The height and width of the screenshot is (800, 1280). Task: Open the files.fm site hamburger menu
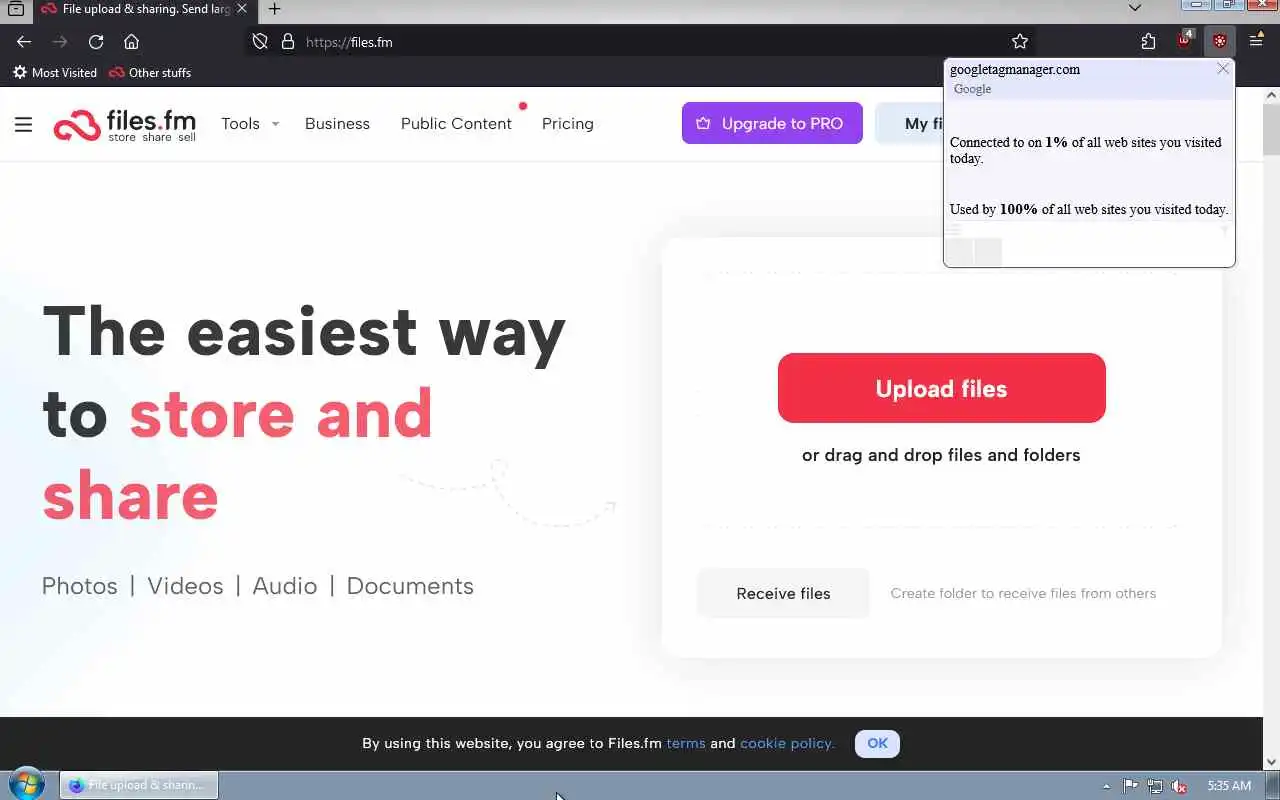24,124
